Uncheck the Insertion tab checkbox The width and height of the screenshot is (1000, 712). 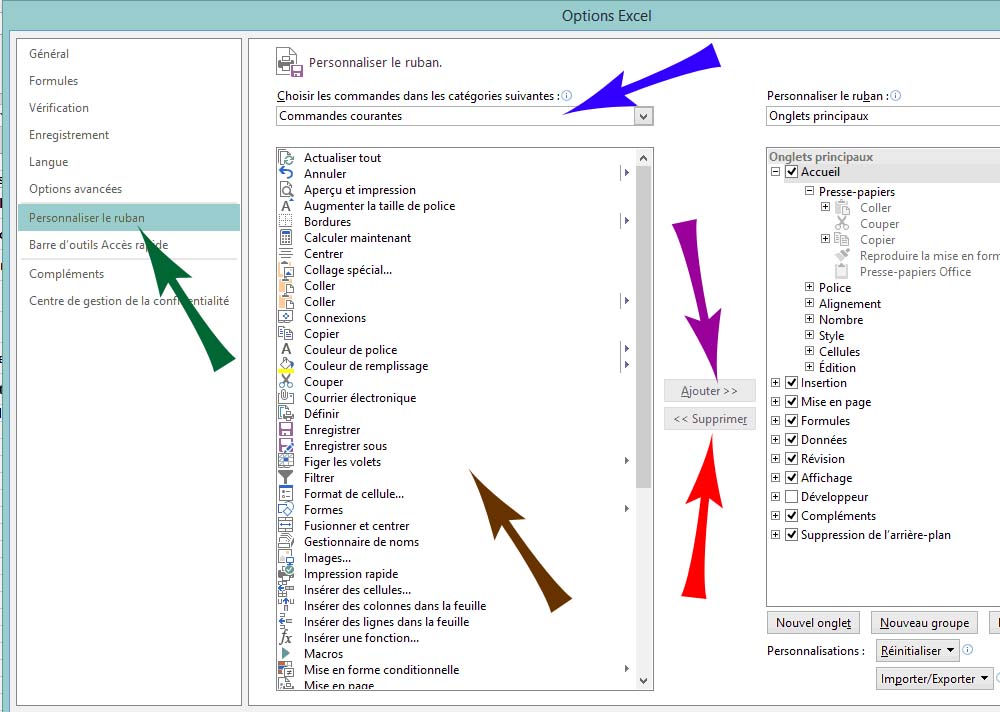pos(791,383)
